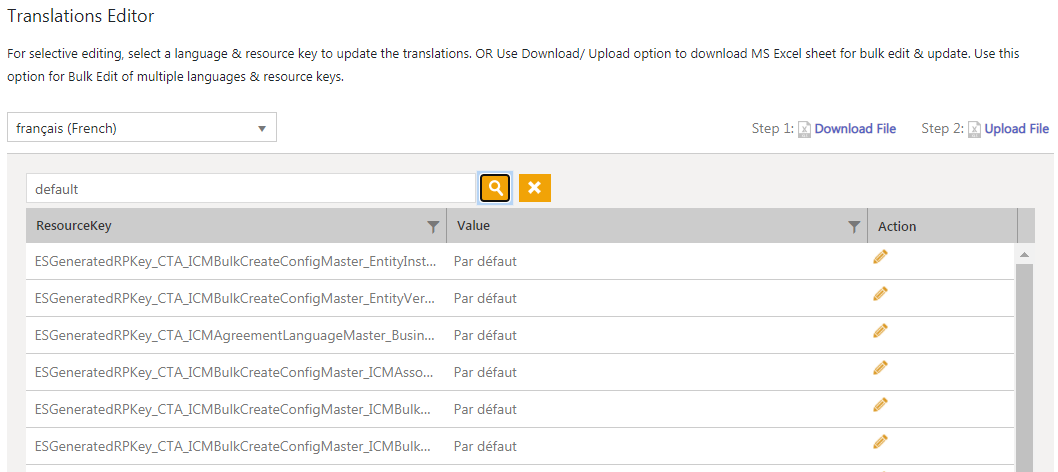Open the Value column filter

tap(854, 227)
